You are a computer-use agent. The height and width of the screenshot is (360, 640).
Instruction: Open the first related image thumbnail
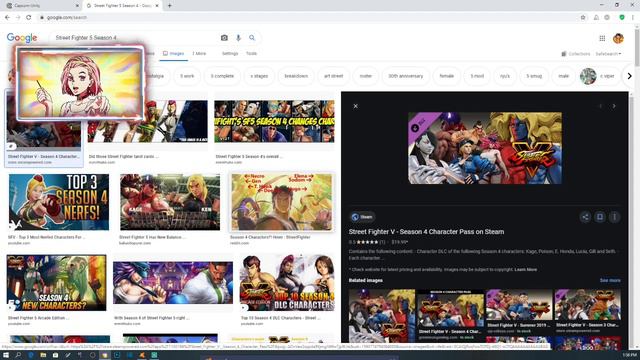click(382, 316)
